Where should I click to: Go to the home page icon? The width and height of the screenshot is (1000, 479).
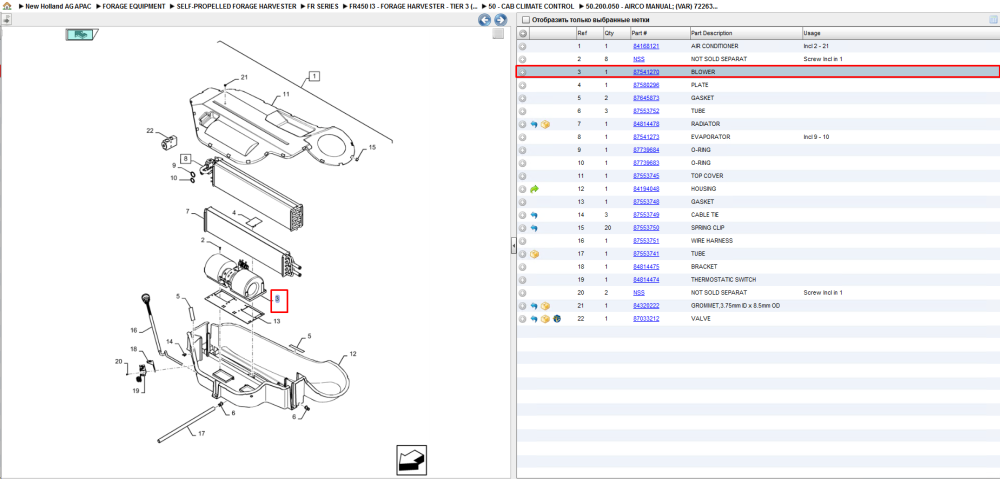[7, 6]
